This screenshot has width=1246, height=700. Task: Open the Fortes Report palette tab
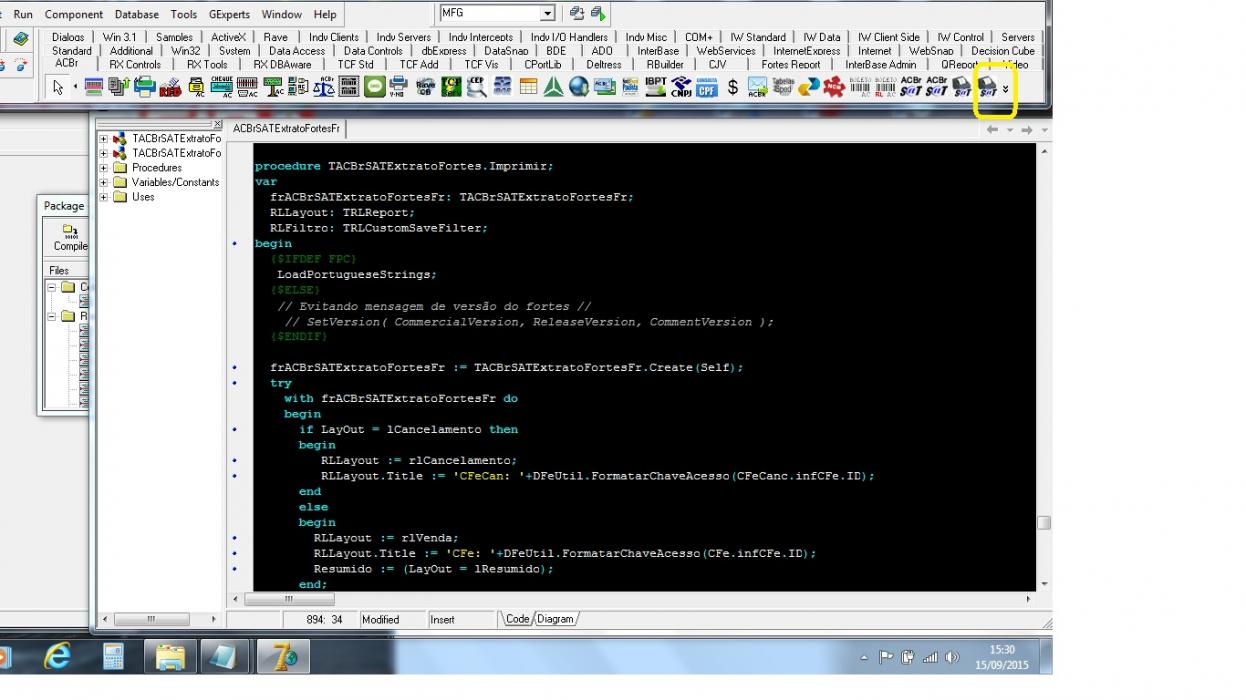click(x=791, y=64)
